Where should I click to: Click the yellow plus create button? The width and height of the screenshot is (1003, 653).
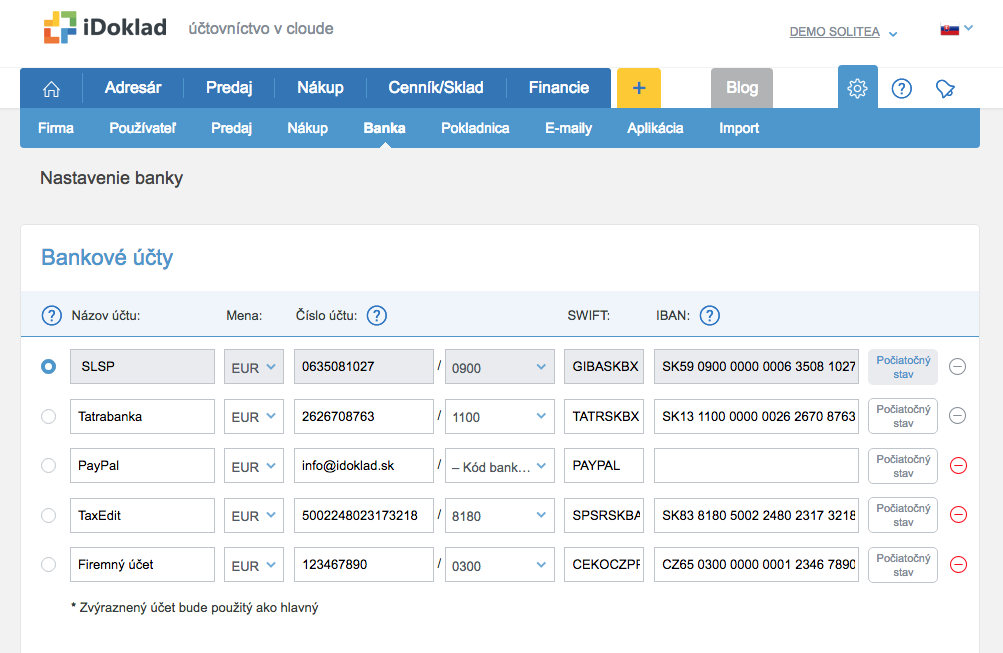(639, 88)
